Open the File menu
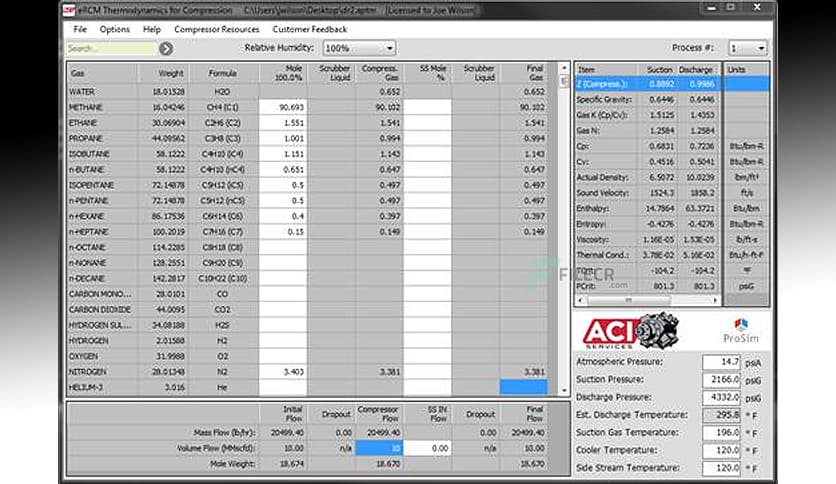The height and width of the screenshot is (484, 836). click(80, 29)
